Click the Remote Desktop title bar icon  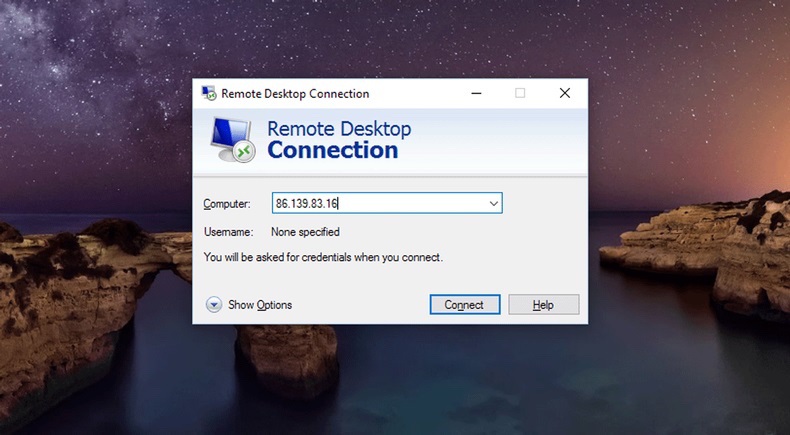tap(209, 93)
